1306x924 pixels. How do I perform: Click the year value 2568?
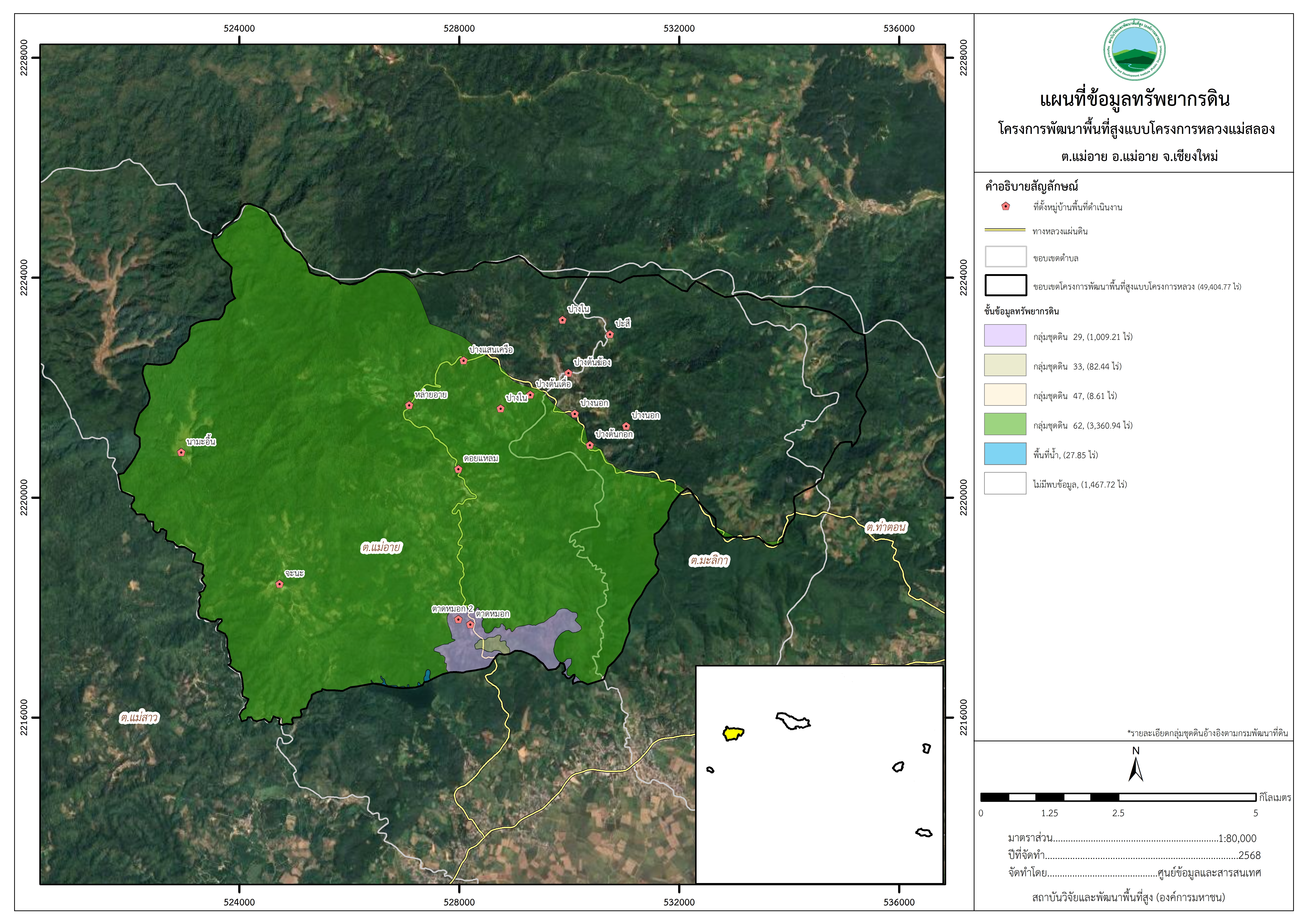(x=1250, y=856)
